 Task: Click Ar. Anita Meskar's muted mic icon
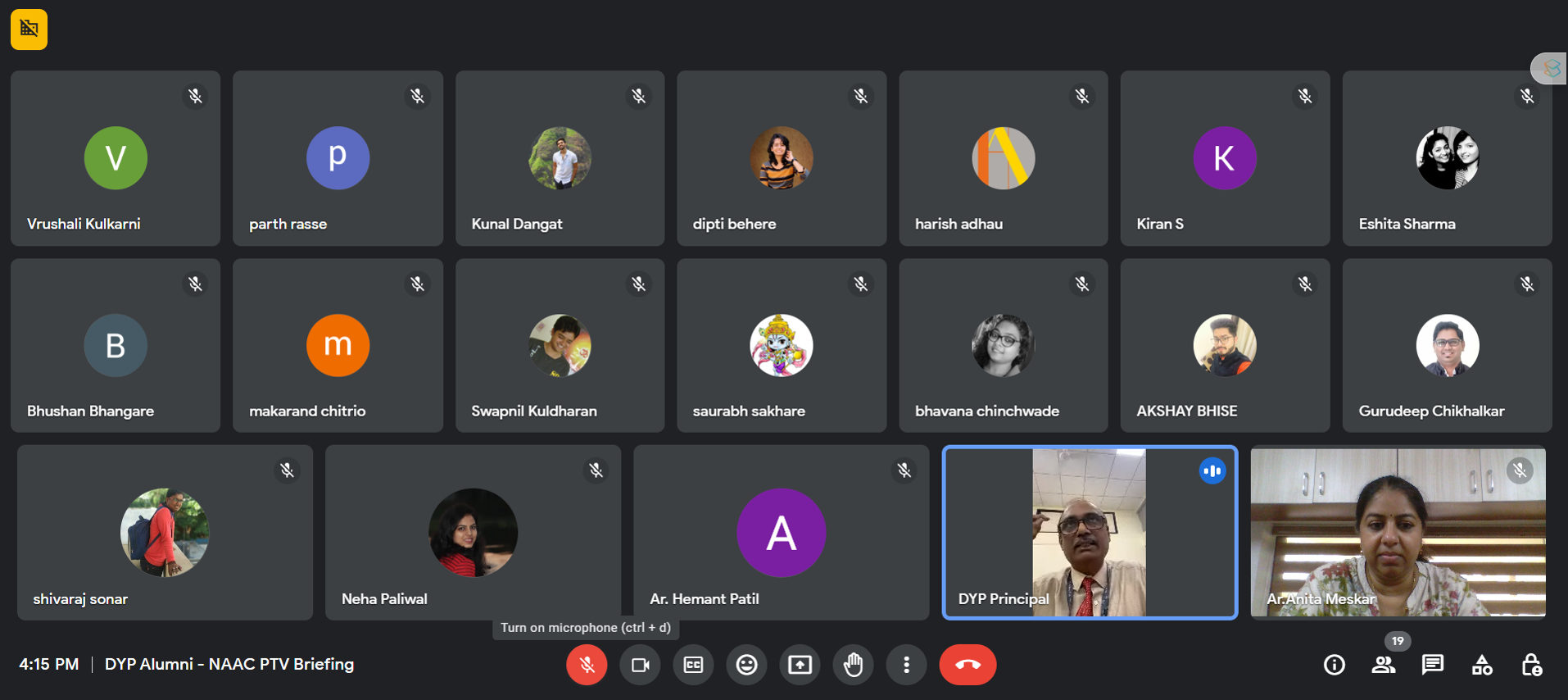tap(1520, 470)
